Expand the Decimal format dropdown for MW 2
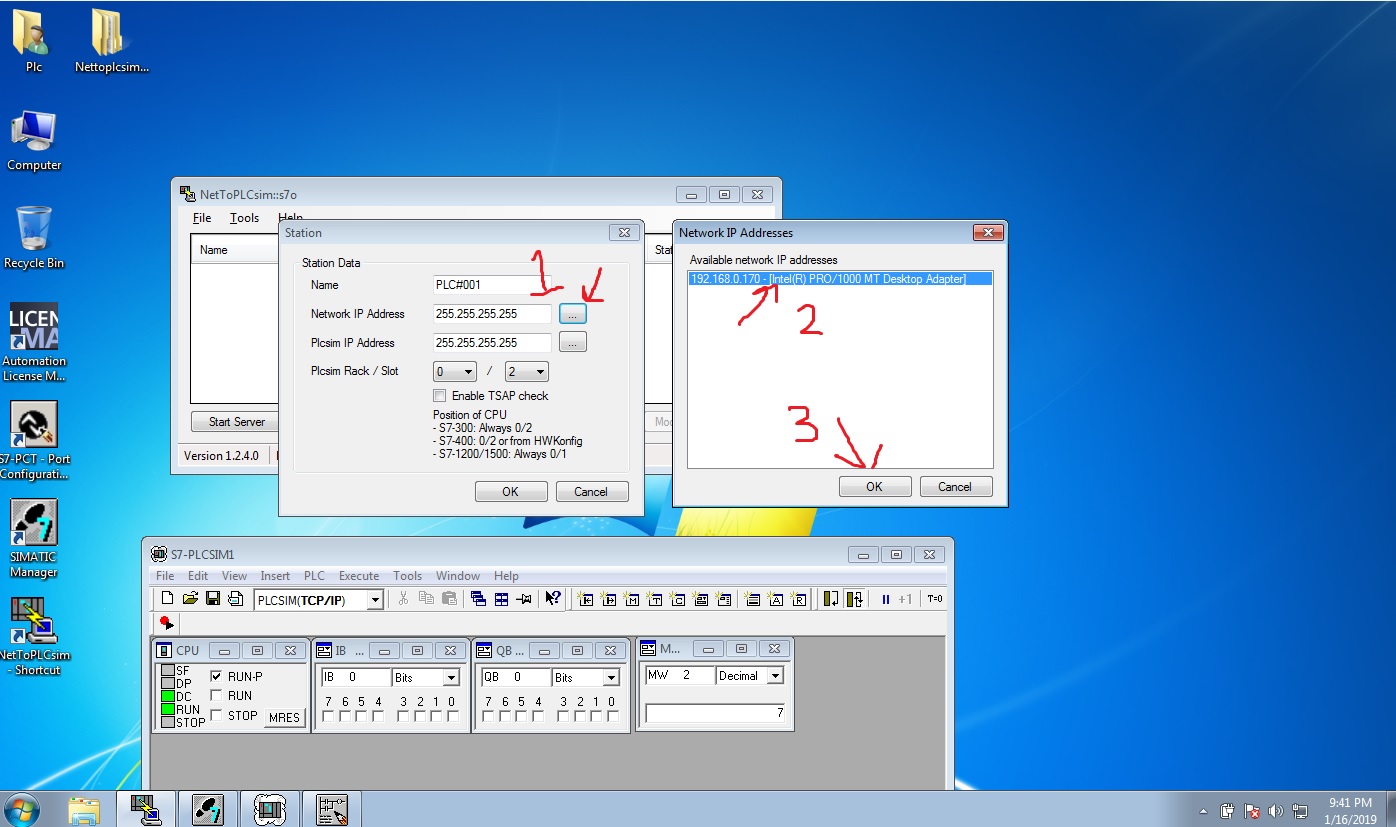The image size is (1396, 827). pos(775,676)
